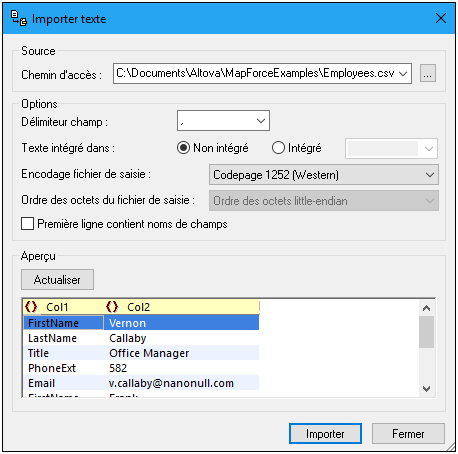Expand the Chemin d'accès path dropdown arrow
Image resolution: width=458 pixels, height=454 pixels.
pyautogui.click(x=403, y=73)
